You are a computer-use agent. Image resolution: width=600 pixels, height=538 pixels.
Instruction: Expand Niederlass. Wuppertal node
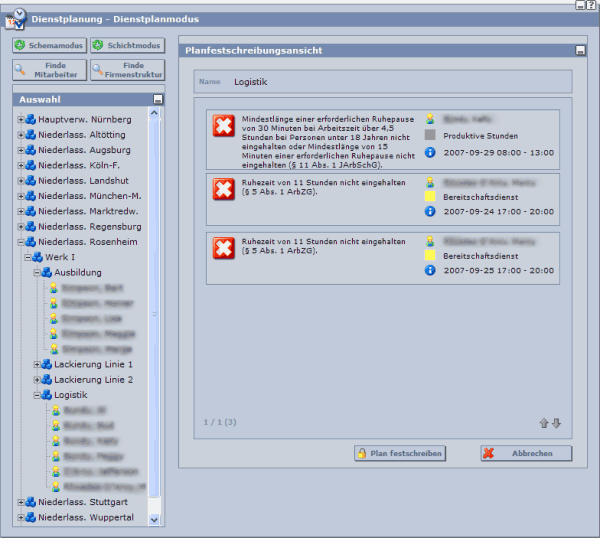21,517
